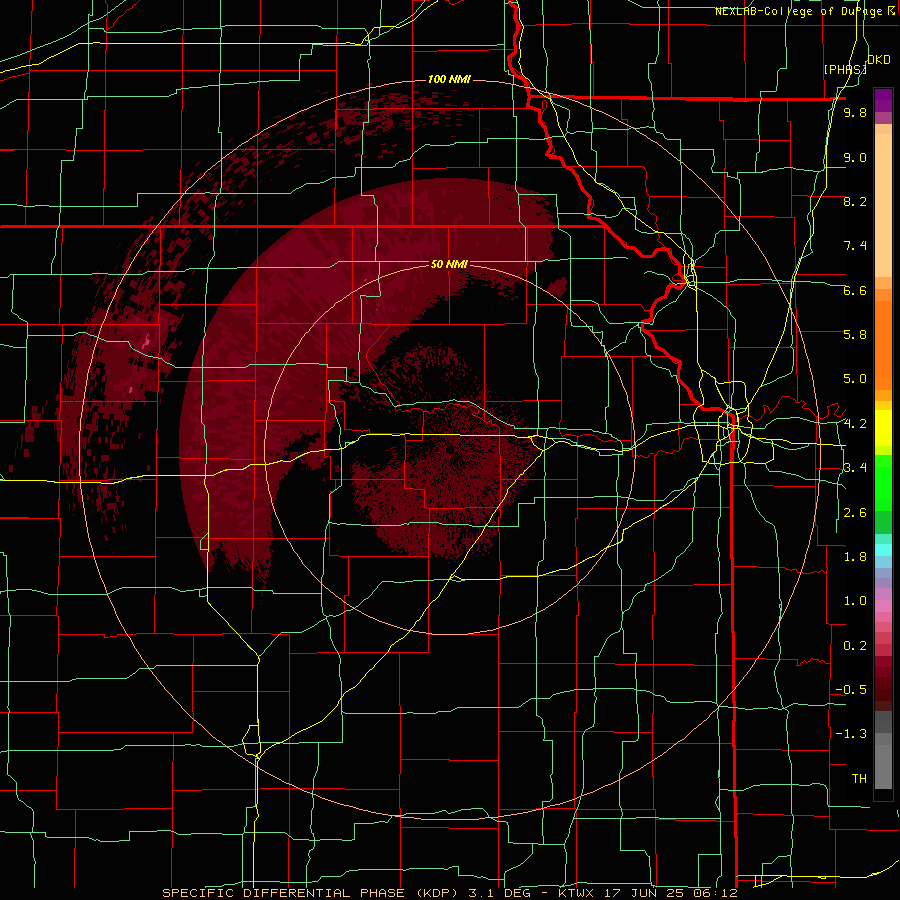Image resolution: width=900 pixels, height=900 pixels.
Task: Select the -1.3 scale label
Action: (851, 734)
